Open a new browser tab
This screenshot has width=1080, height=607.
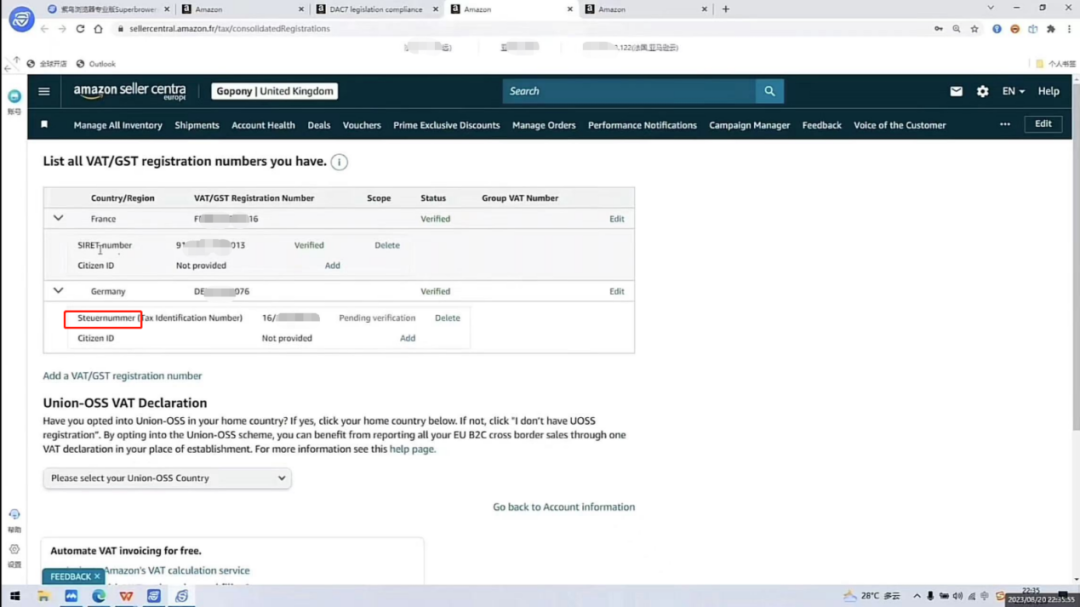click(725, 9)
